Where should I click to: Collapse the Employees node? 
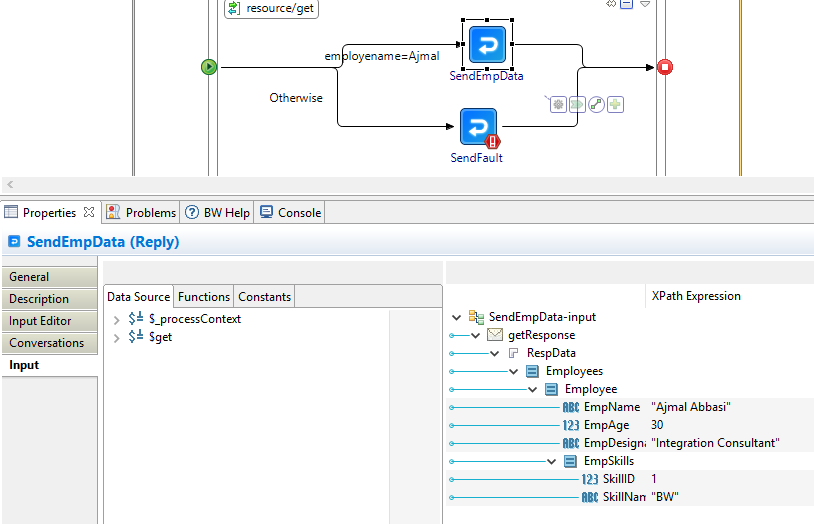pyautogui.click(x=513, y=371)
